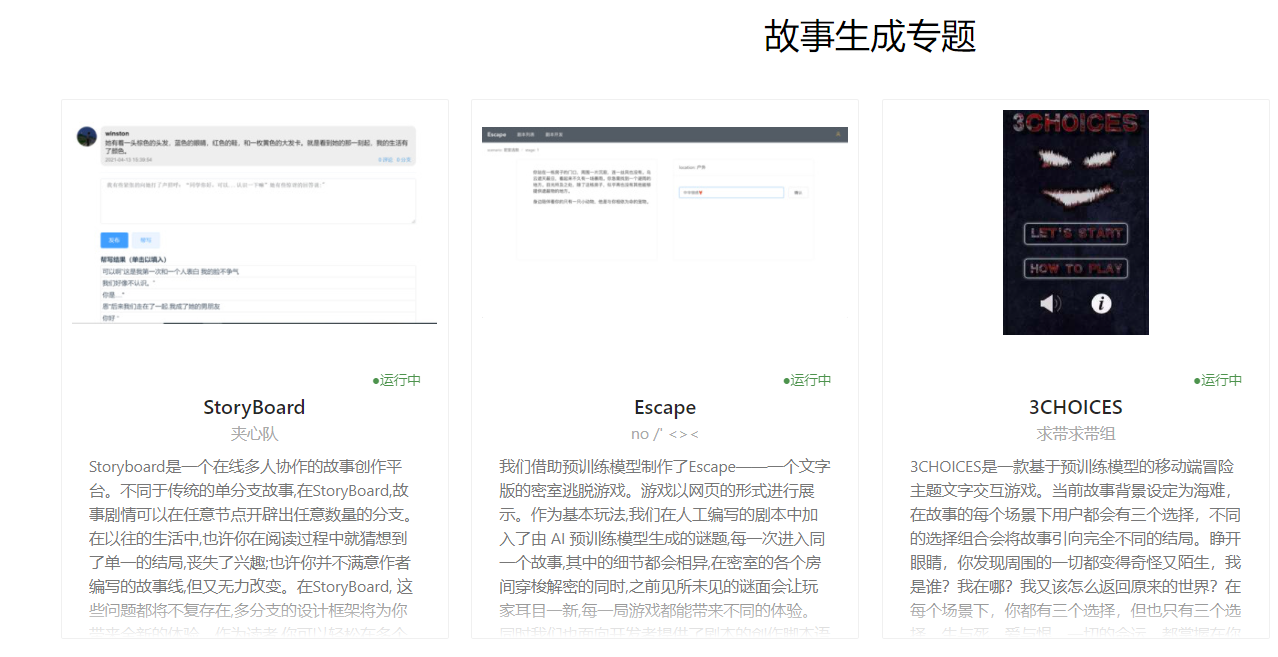Click the 故事生成专题 page heading

869,36
